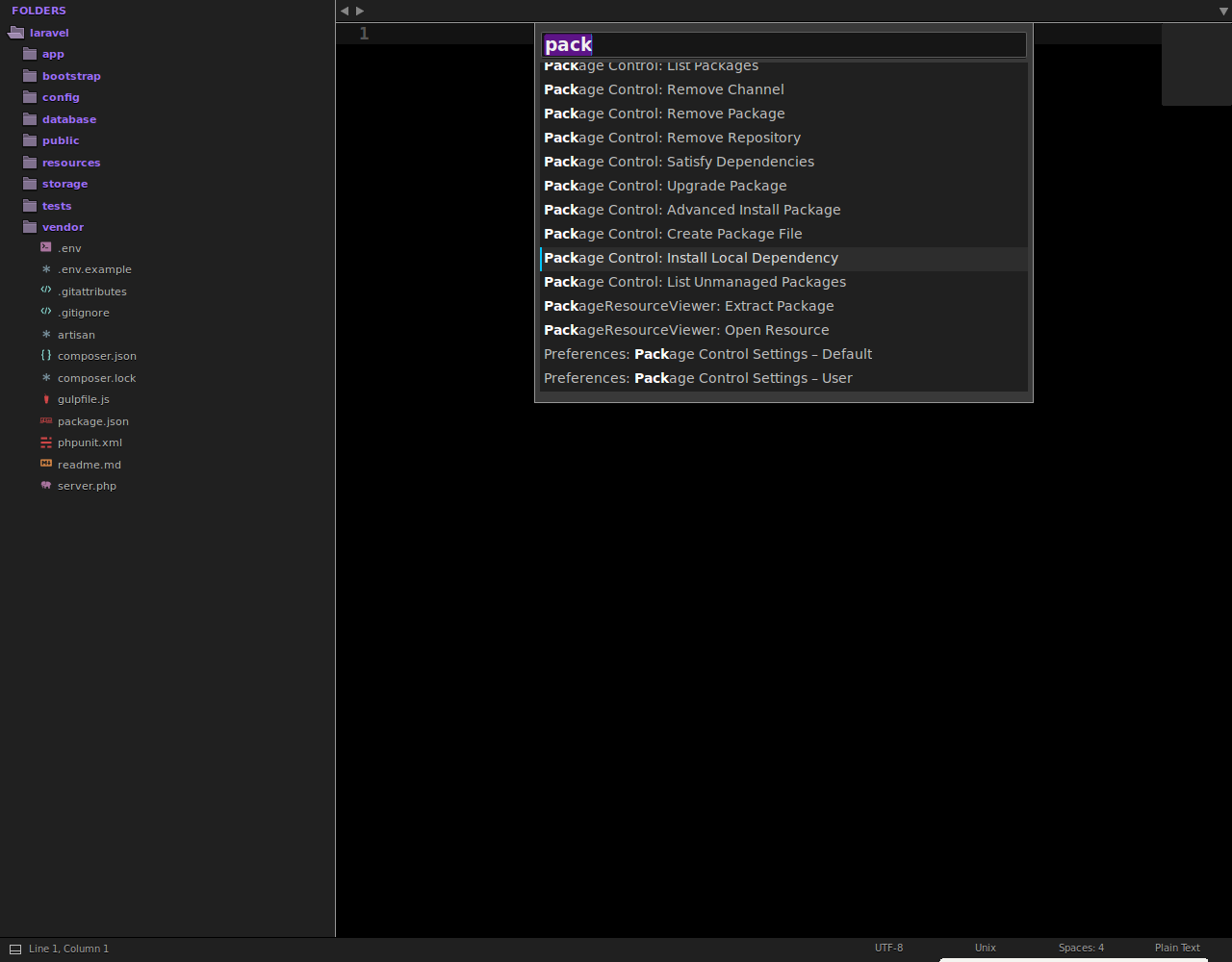This screenshot has height=962, width=1232.
Task: Click the package.json npm icon
Action: coord(46,420)
